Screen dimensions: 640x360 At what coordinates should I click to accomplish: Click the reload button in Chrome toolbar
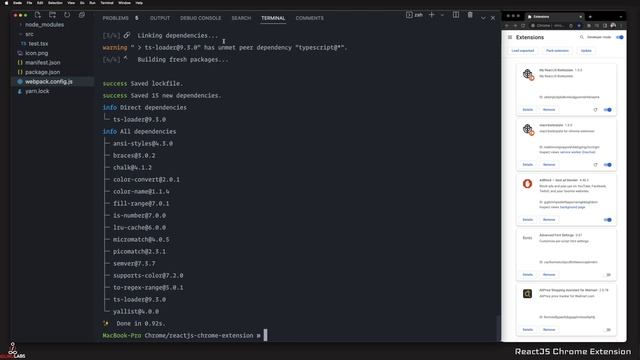coord(523,25)
